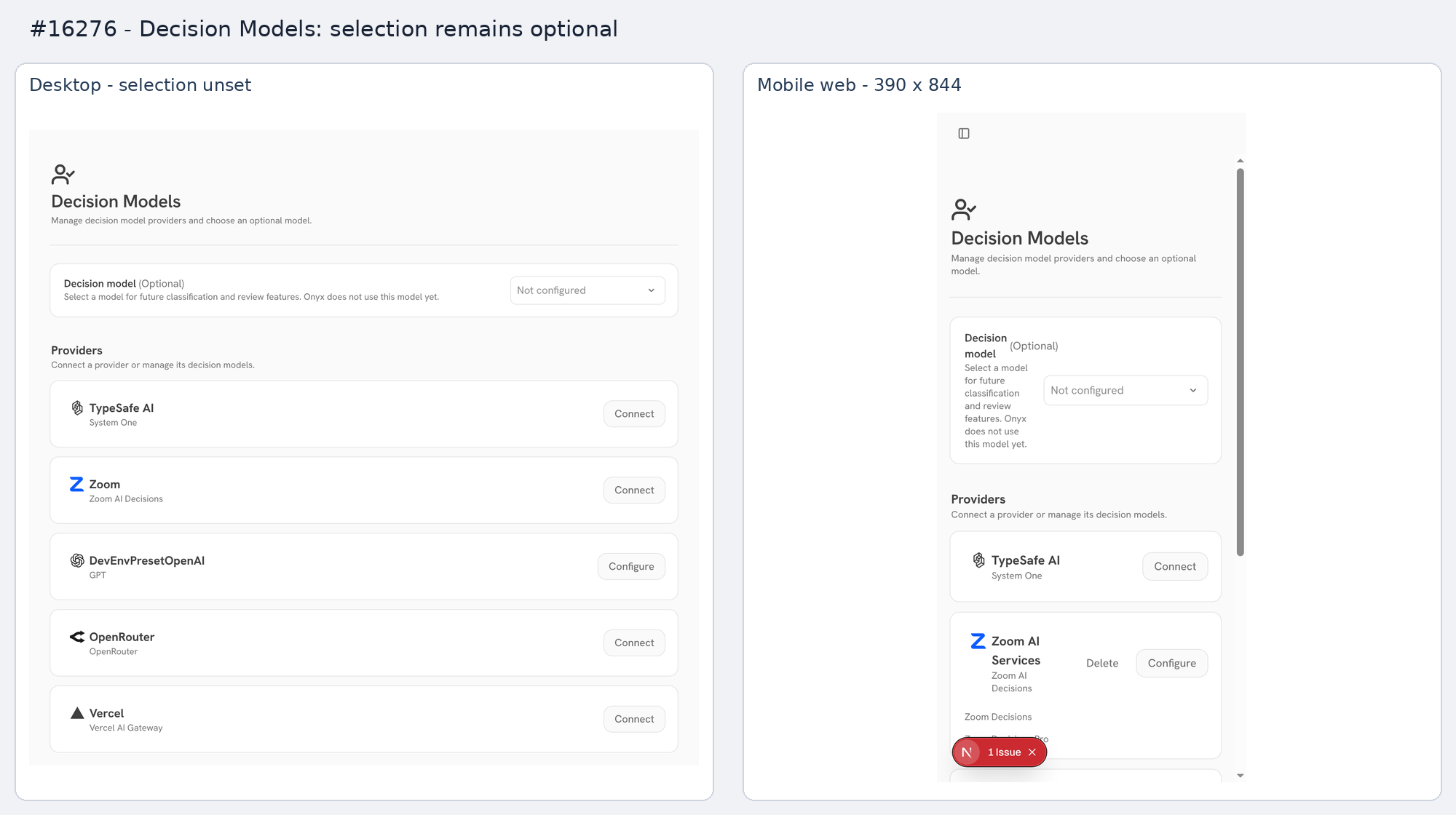Click the Decision Models person-check icon on mobile

coord(964,210)
